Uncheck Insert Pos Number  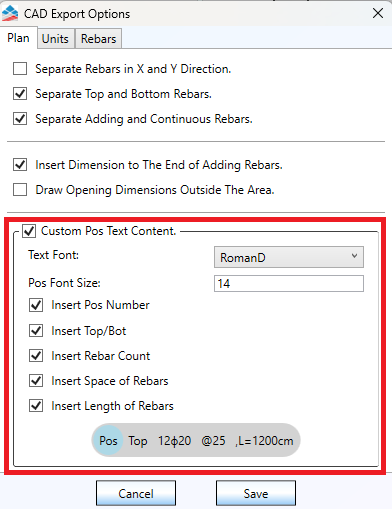click(36, 305)
